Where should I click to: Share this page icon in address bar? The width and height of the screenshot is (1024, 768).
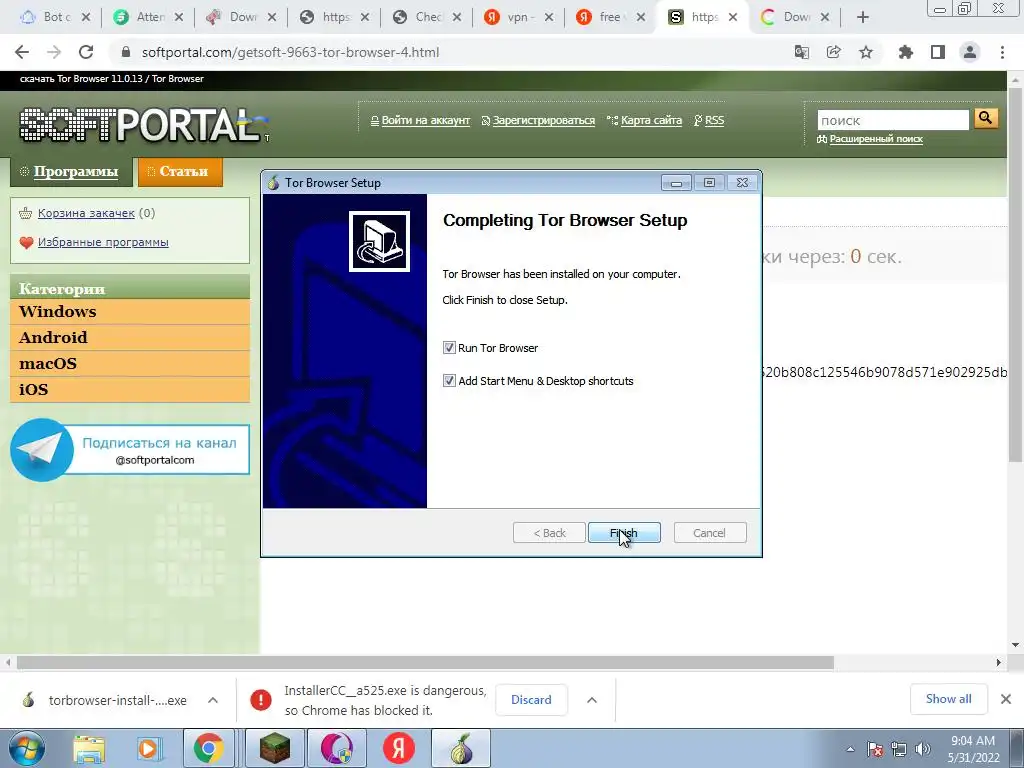[833, 52]
